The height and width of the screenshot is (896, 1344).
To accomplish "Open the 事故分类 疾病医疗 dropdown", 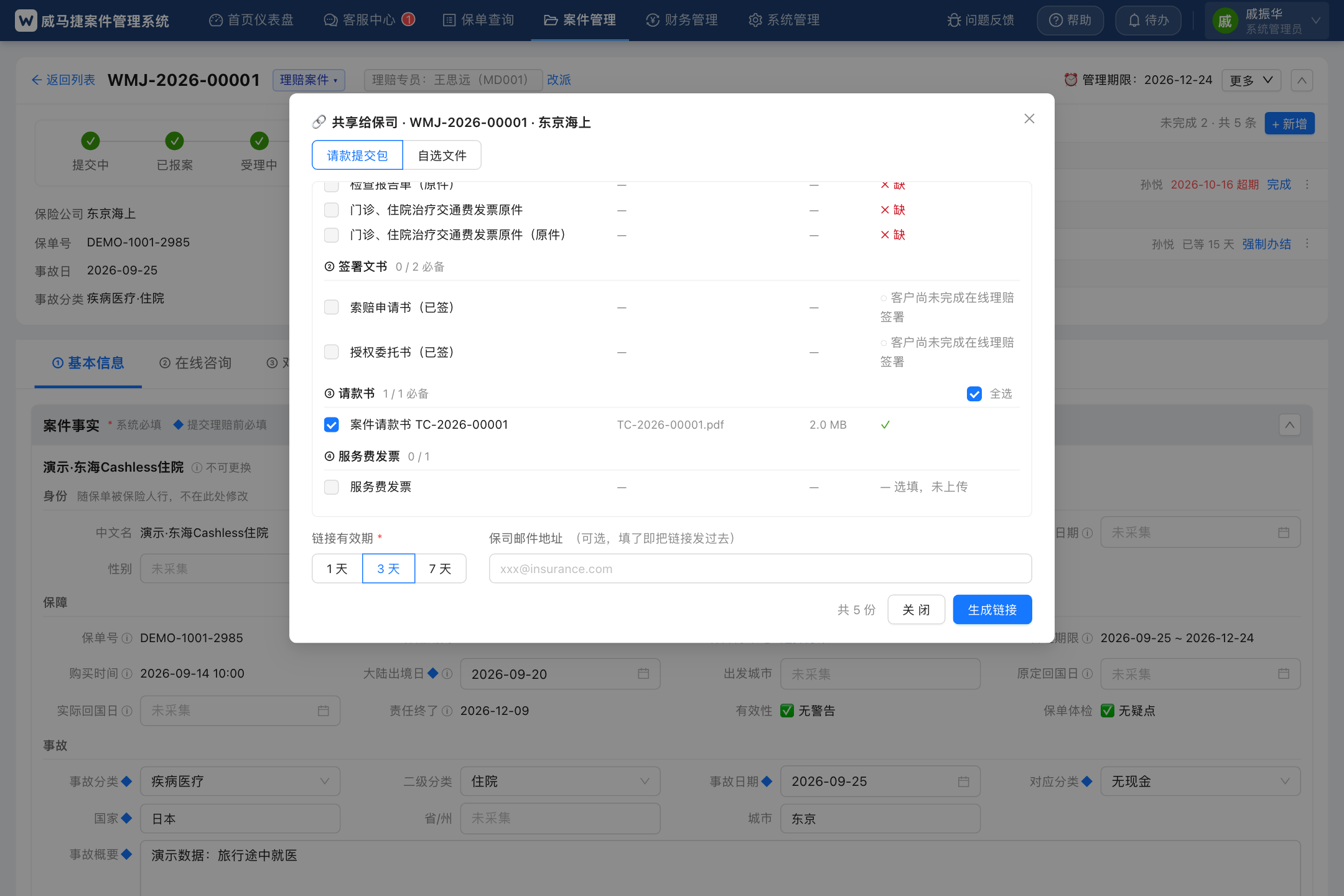I will [x=240, y=782].
